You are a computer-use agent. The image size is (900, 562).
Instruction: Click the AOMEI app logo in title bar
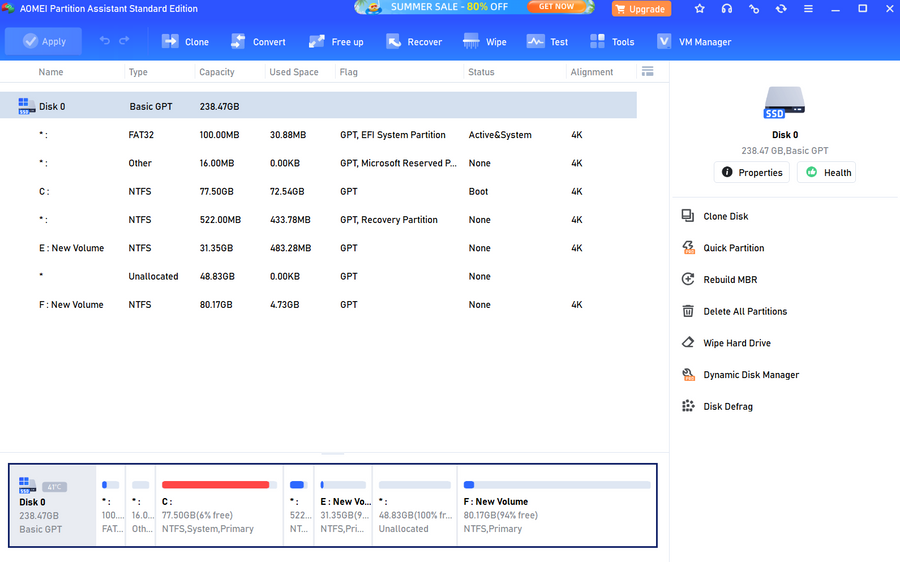click(8, 8)
